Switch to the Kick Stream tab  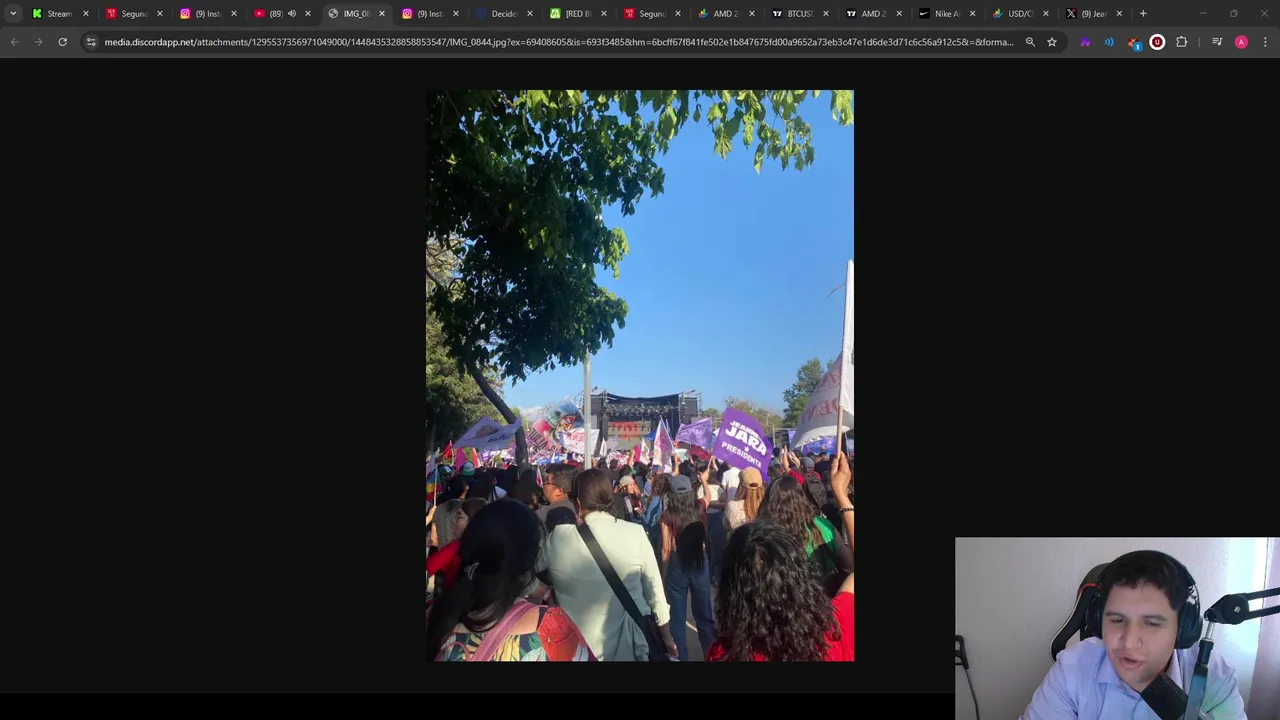[58, 13]
